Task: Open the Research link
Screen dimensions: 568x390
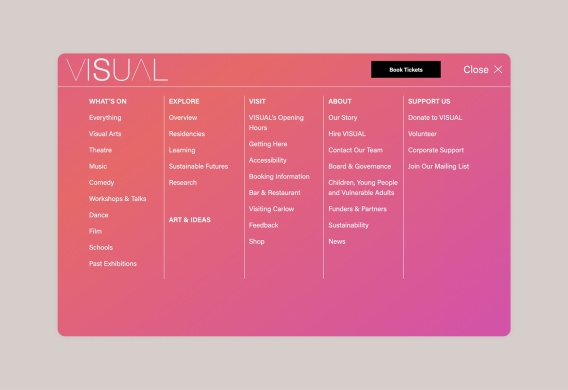Action: (183, 183)
